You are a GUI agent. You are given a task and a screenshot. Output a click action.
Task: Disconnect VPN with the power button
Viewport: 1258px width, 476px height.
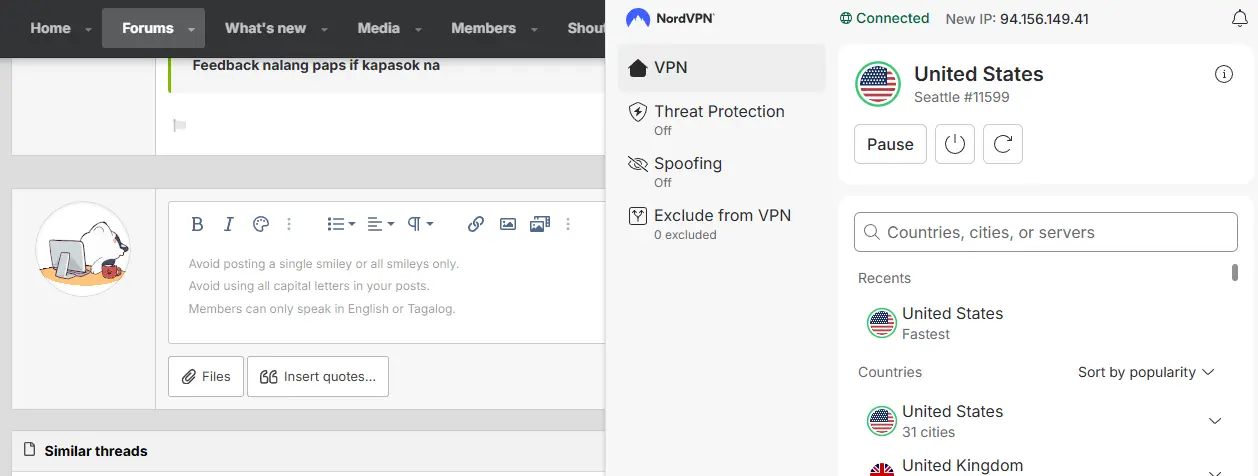point(954,144)
